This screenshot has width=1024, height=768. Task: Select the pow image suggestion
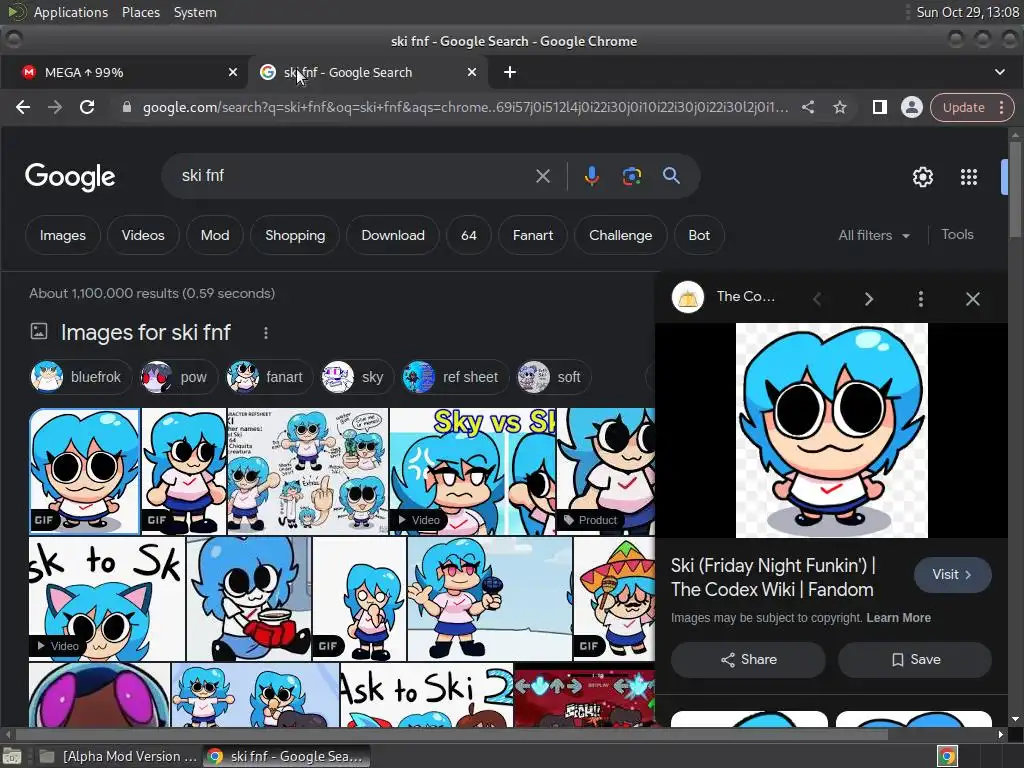pyautogui.click(x=178, y=377)
